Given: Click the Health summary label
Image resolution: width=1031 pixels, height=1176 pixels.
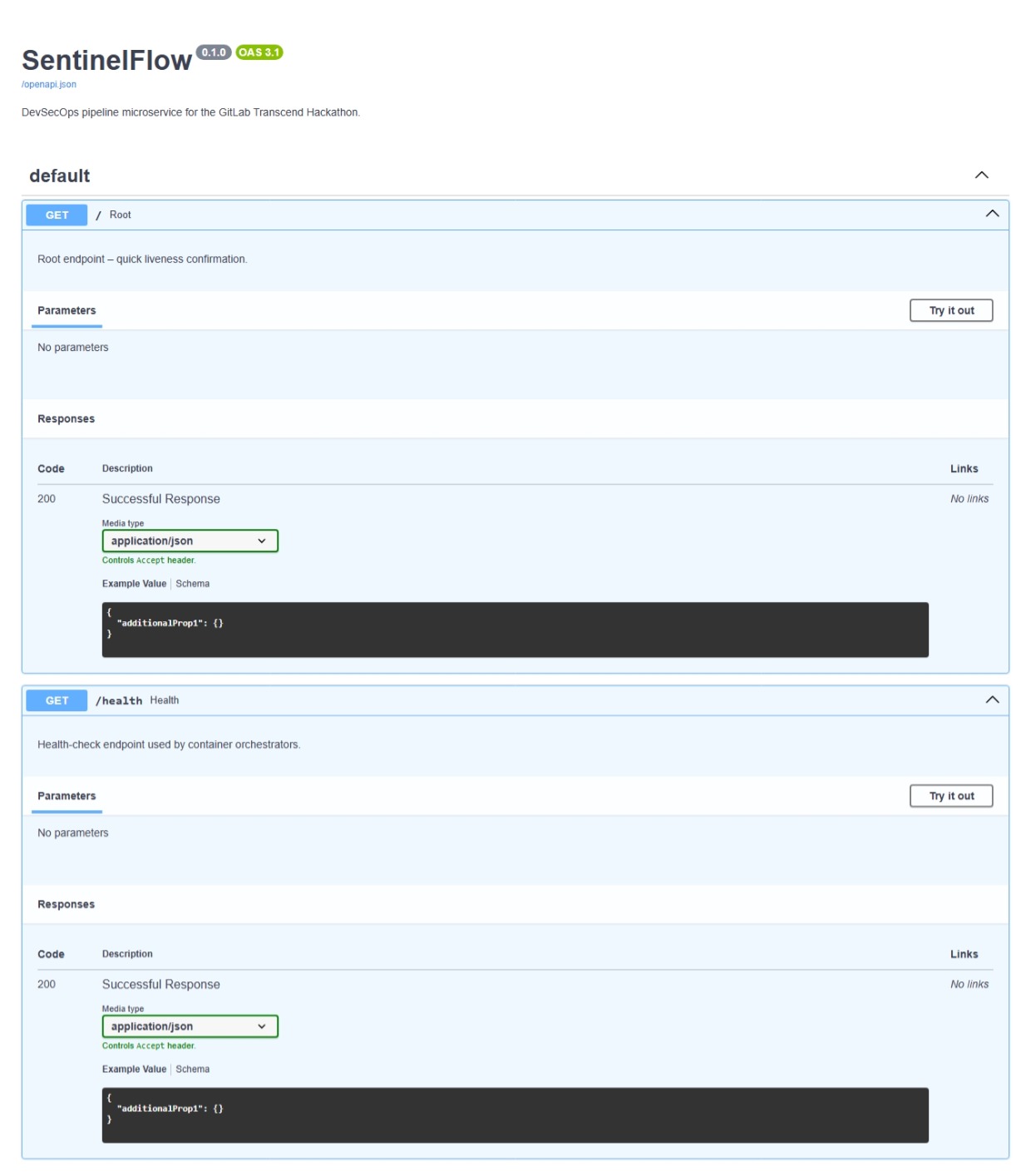Looking at the screenshot, I should (x=164, y=700).
